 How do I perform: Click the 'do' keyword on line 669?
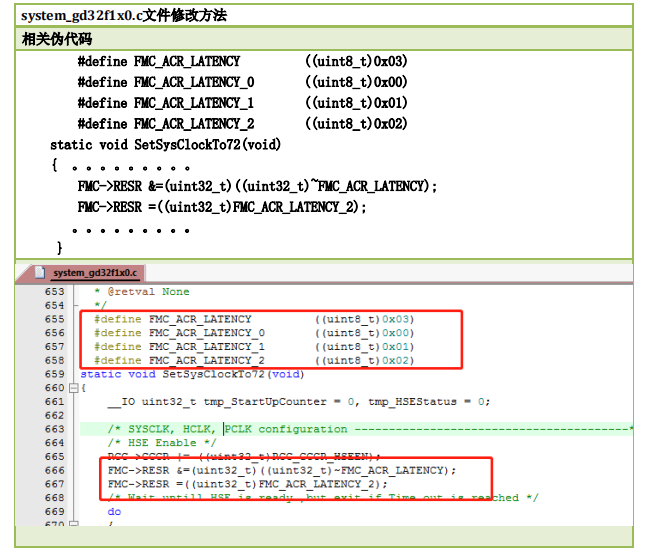114,511
